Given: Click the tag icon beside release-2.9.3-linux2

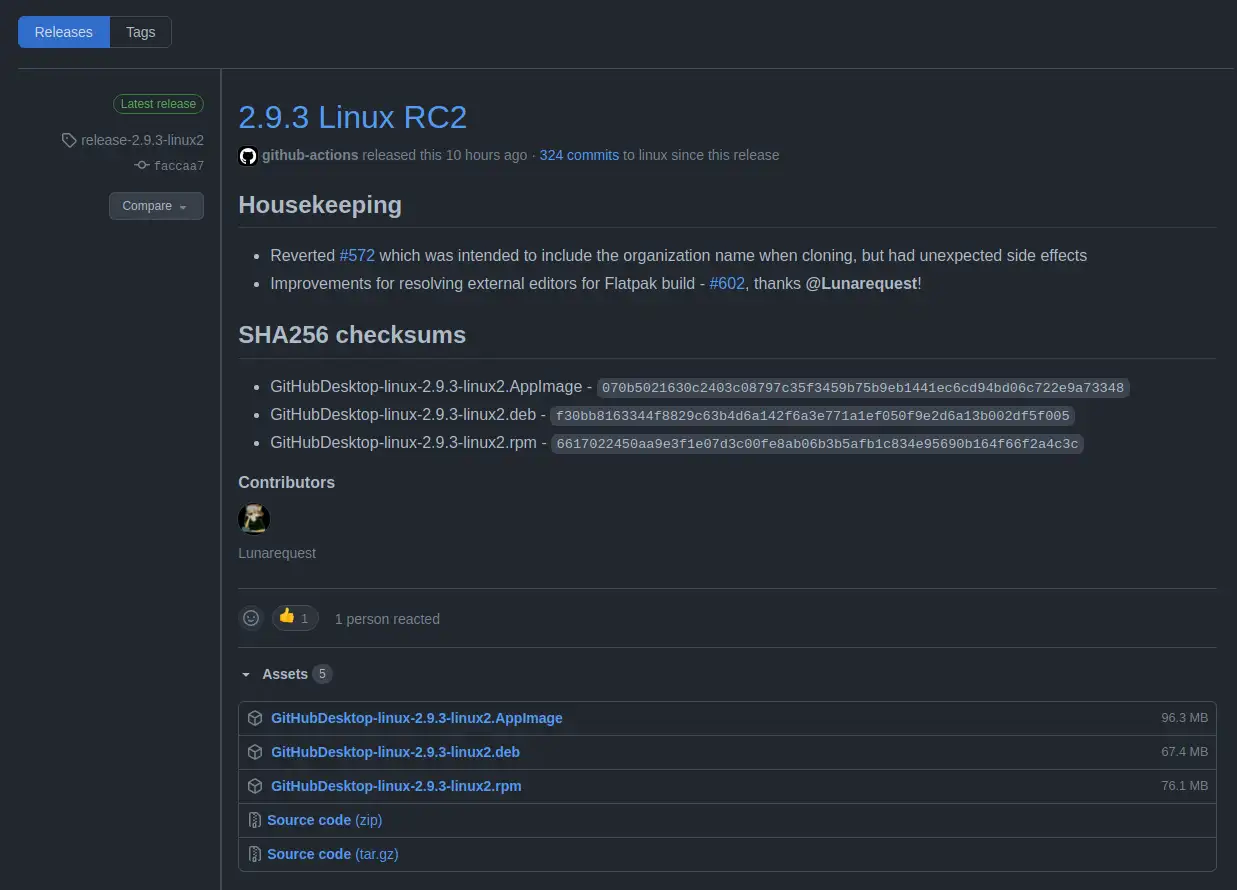Looking at the screenshot, I should pyautogui.click(x=69, y=140).
